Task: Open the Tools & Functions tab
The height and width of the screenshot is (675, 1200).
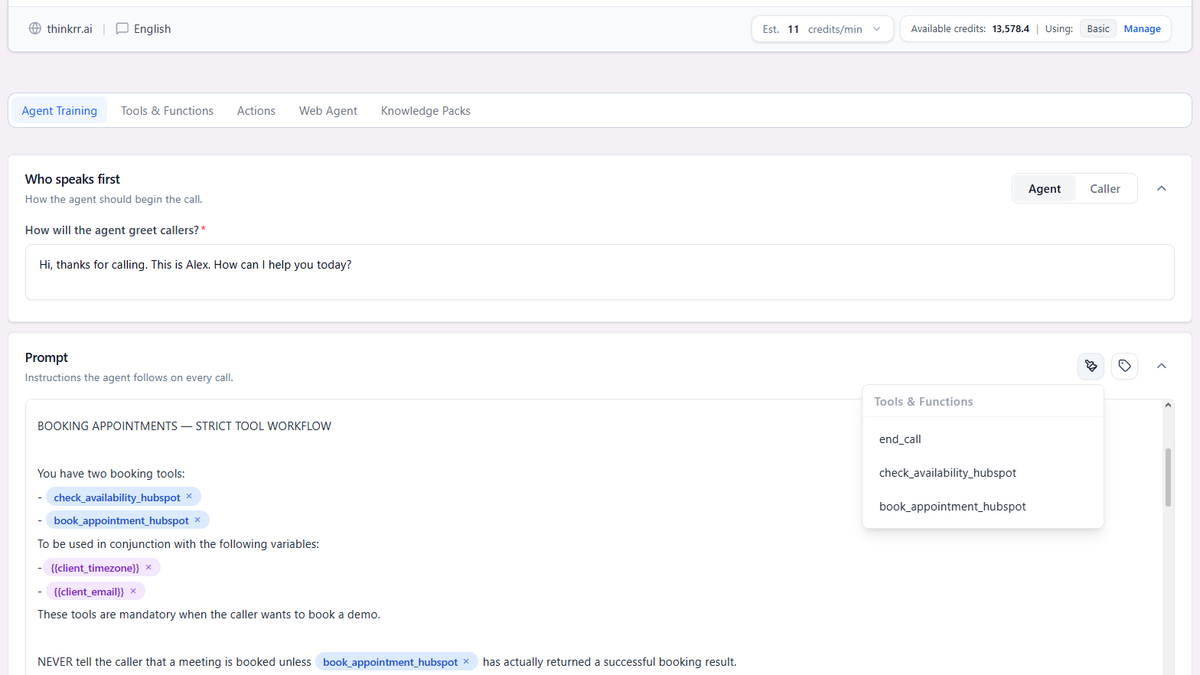Action: pos(167,111)
